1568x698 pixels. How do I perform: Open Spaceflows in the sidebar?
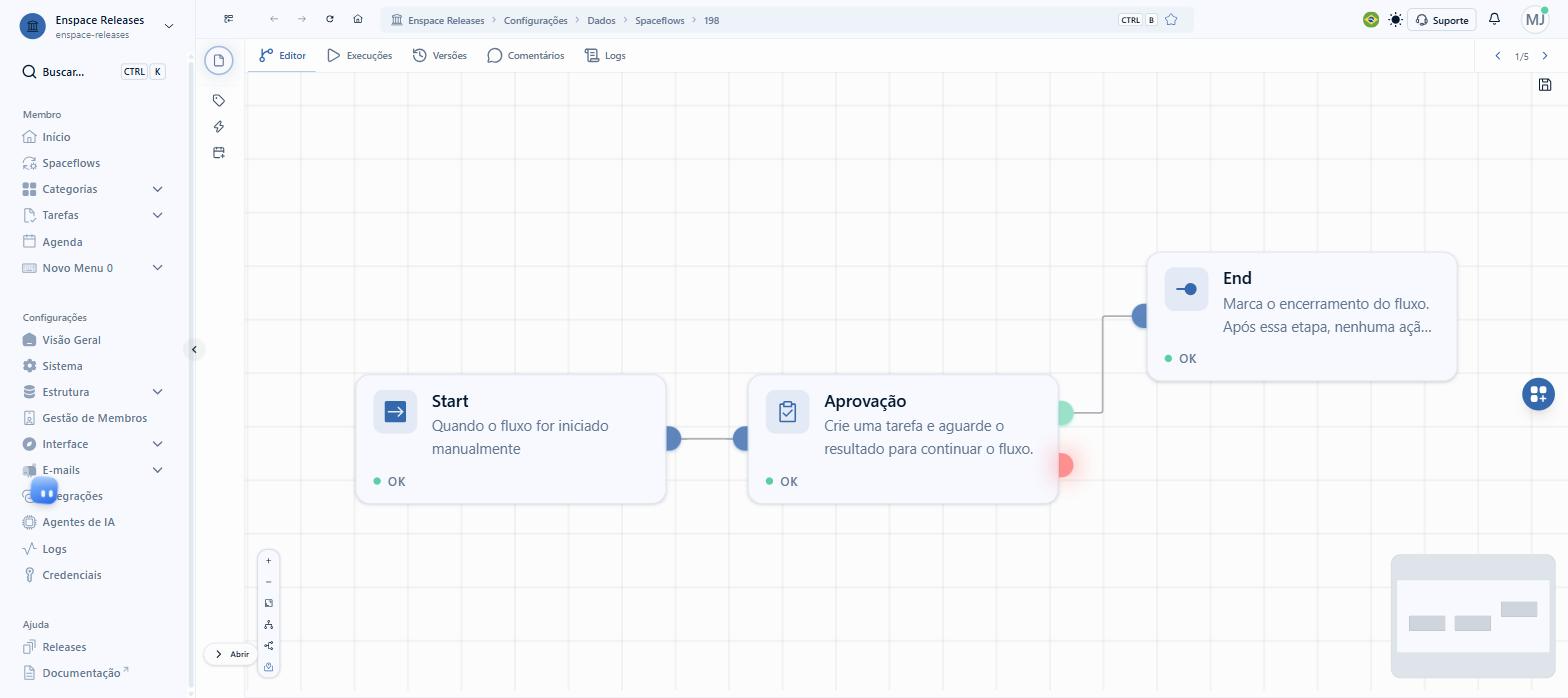pyautogui.click(x=70, y=163)
